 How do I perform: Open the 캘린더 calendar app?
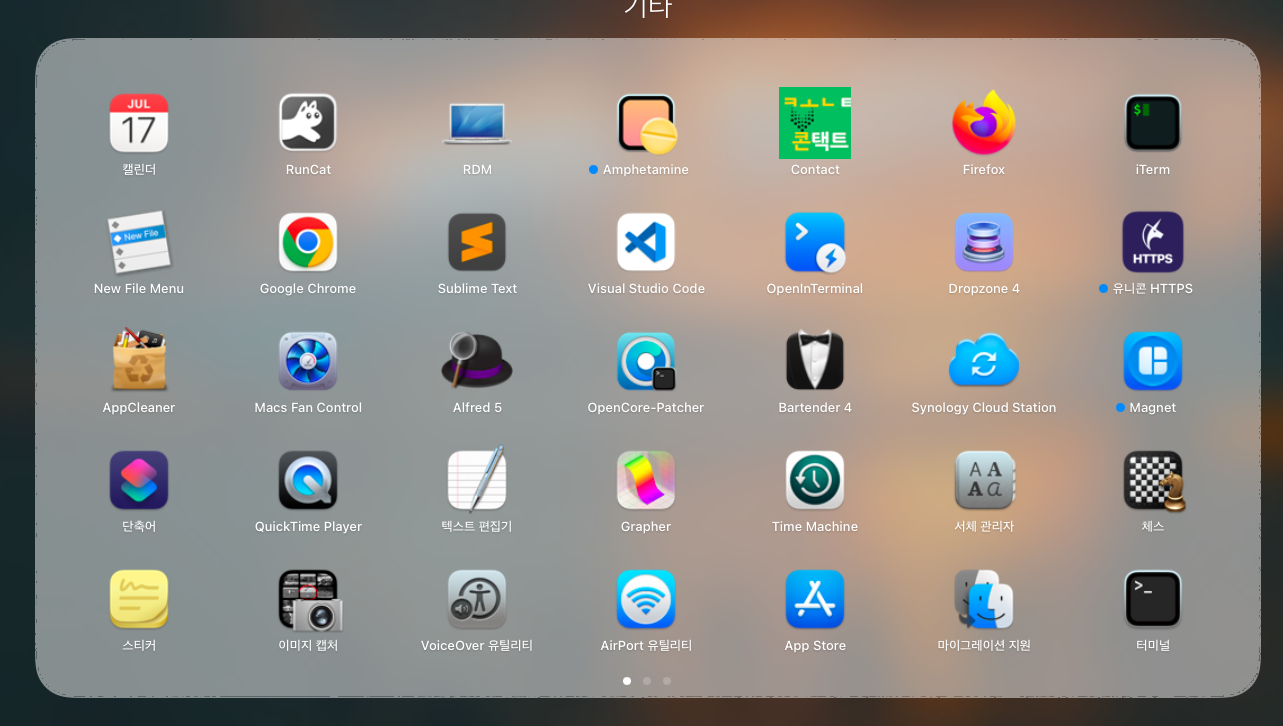pos(139,123)
